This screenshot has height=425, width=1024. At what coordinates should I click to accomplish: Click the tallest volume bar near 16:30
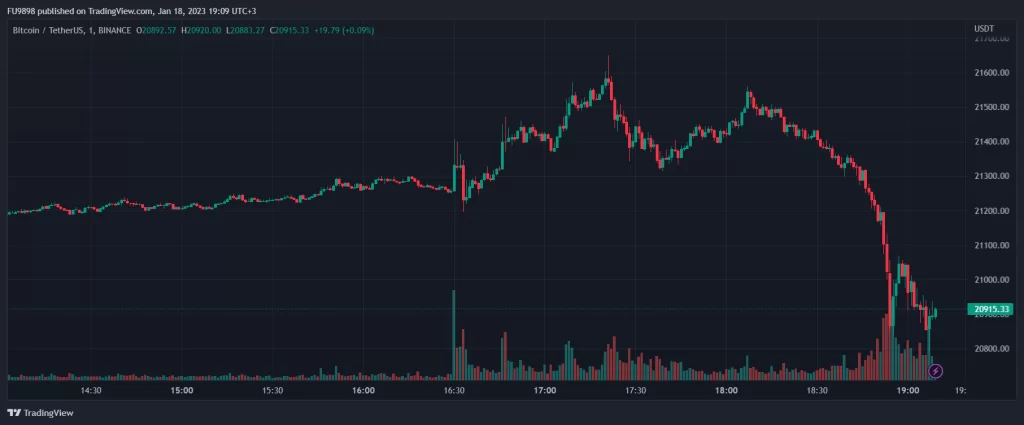click(454, 335)
